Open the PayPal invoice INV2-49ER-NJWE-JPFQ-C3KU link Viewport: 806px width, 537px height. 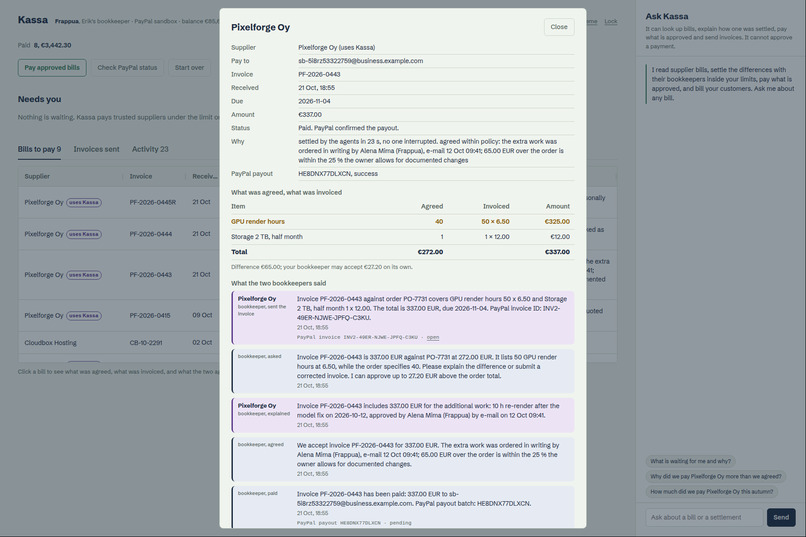coord(433,337)
